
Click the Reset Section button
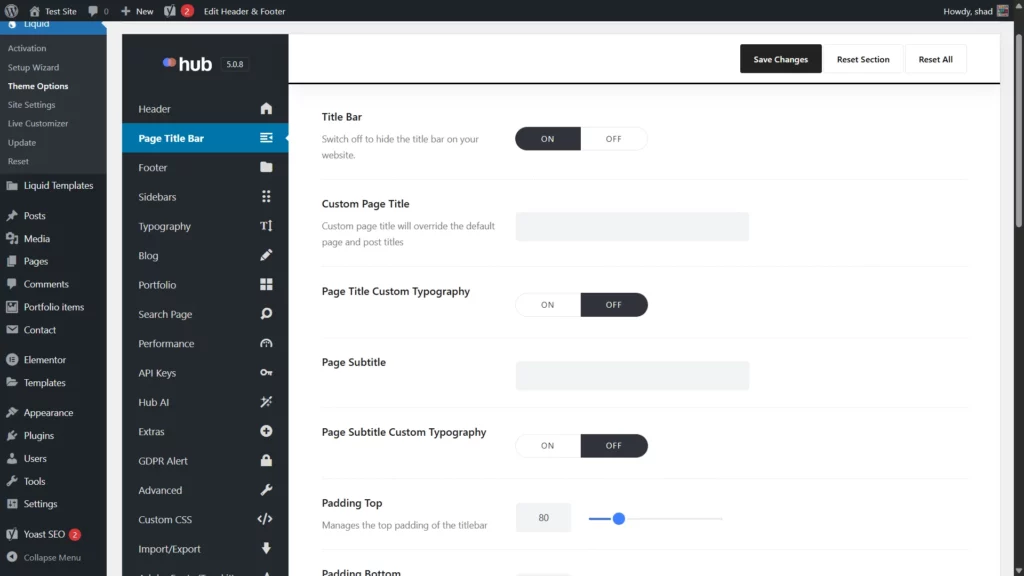(863, 59)
